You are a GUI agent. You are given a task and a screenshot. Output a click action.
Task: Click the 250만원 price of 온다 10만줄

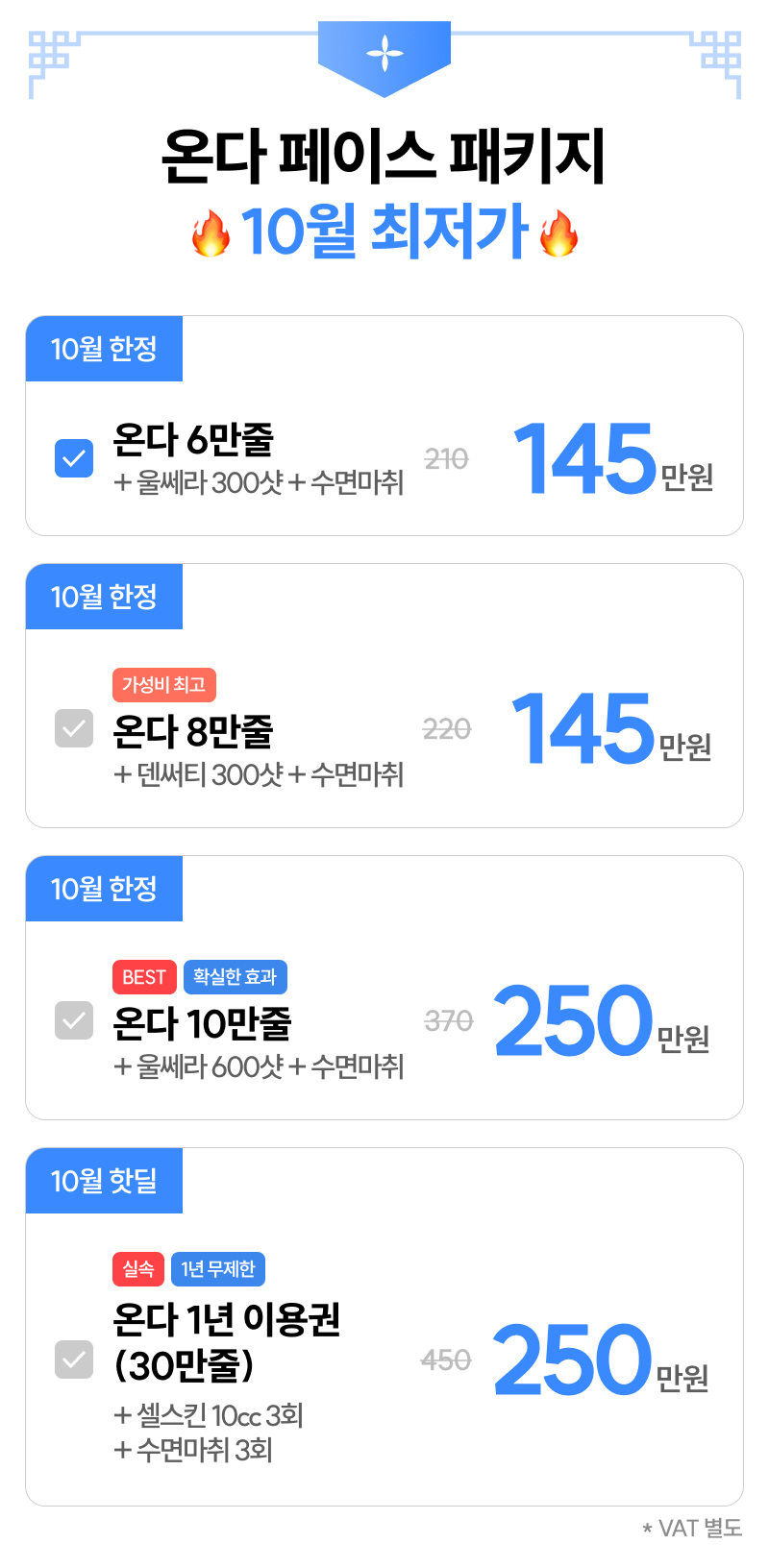click(603, 1020)
